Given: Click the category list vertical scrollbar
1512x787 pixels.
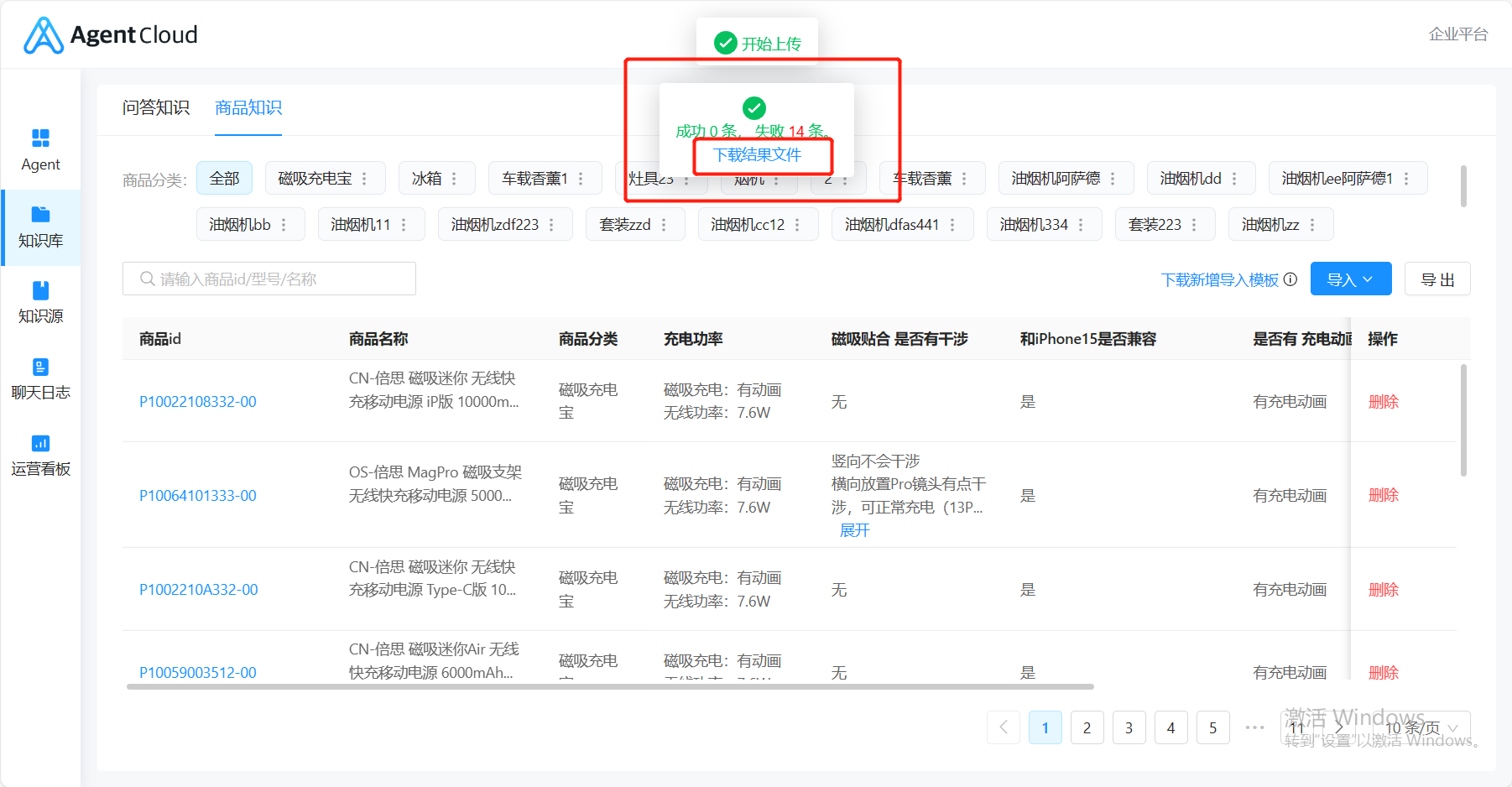Looking at the screenshot, I should pyautogui.click(x=1463, y=185).
